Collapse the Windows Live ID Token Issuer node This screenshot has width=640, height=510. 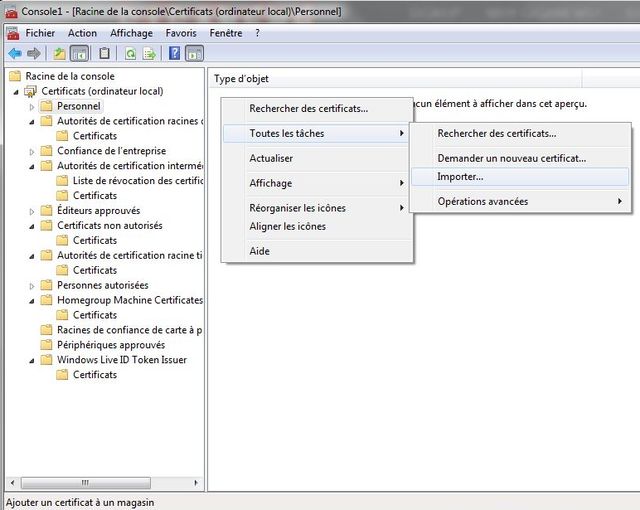pos(32,361)
